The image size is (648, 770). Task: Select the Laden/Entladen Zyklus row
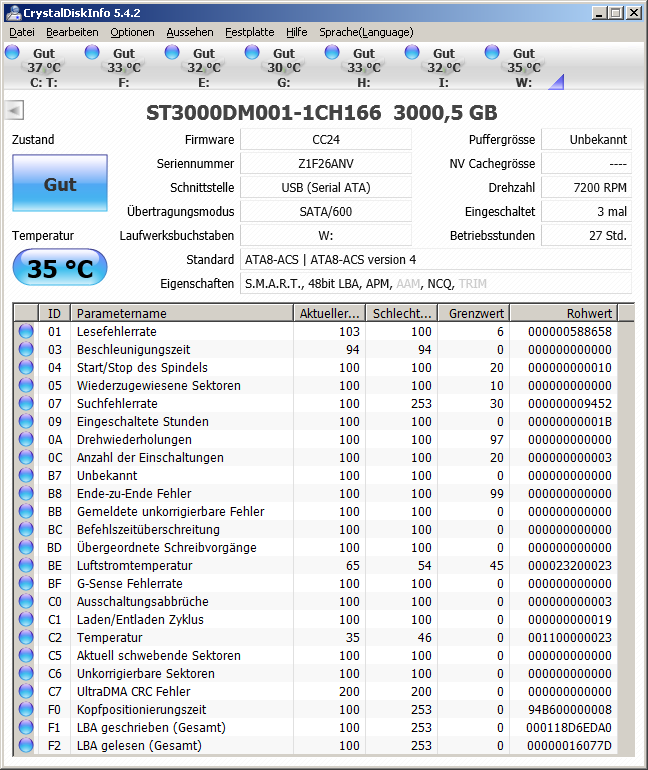[316, 619]
